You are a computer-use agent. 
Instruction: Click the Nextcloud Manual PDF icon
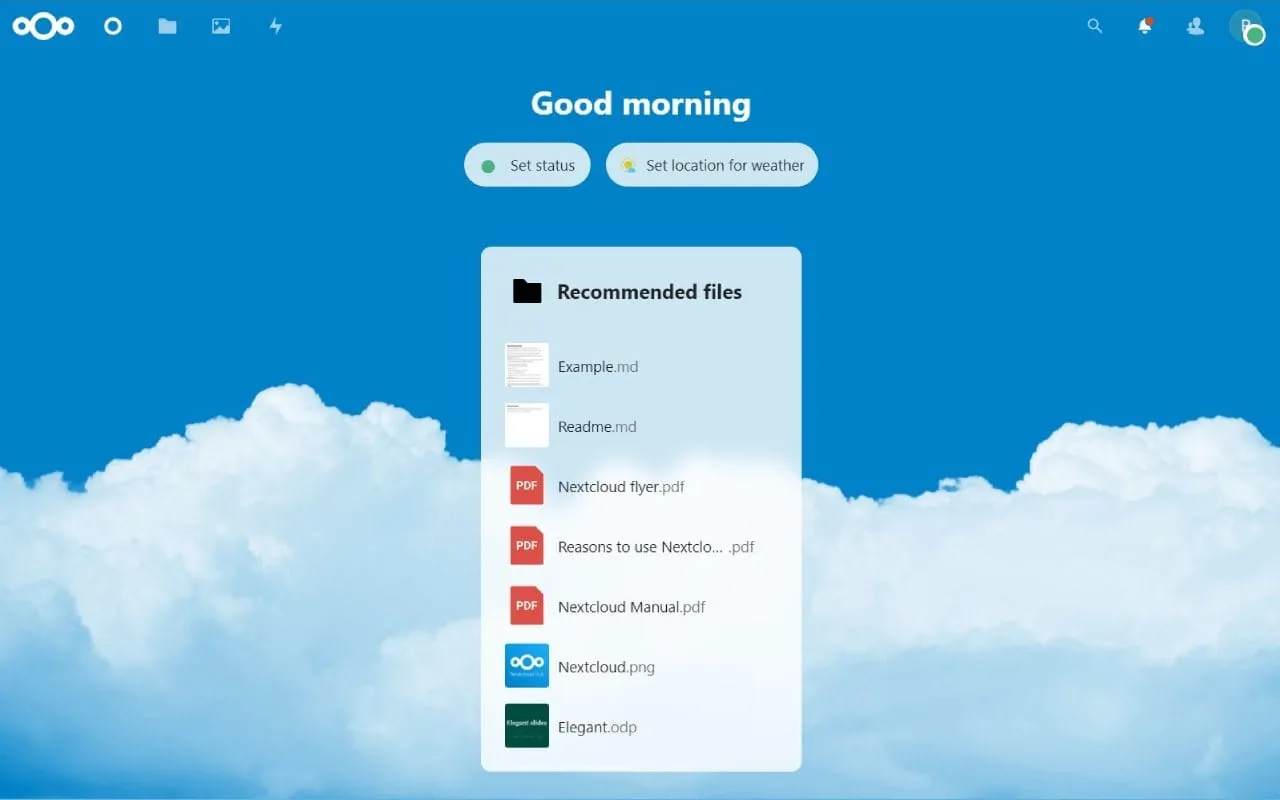527,605
